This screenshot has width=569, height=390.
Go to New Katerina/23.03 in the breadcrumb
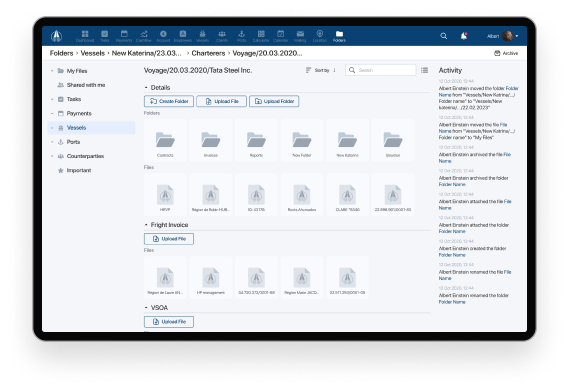(x=147, y=53)
